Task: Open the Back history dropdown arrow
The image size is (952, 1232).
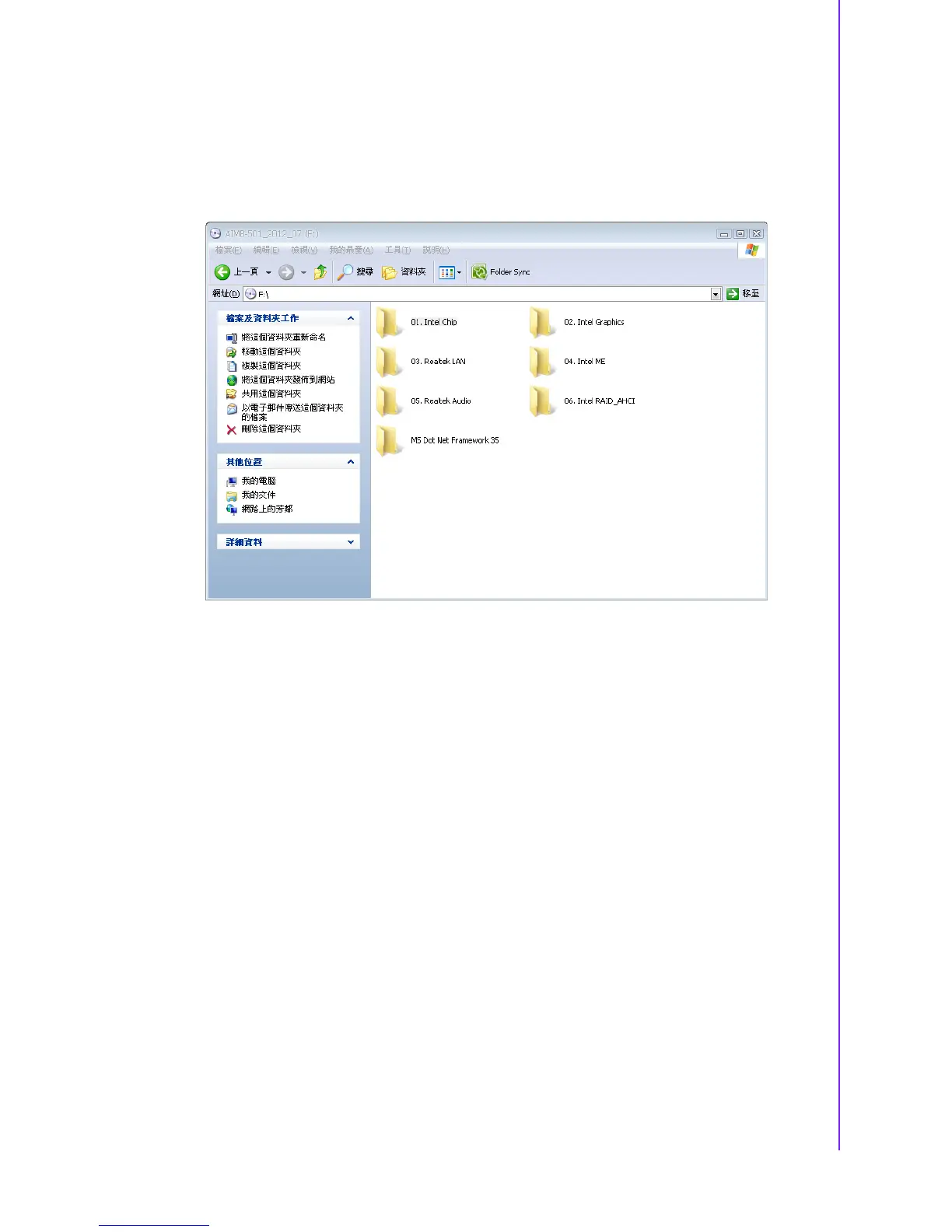Action: pos(268,272)
